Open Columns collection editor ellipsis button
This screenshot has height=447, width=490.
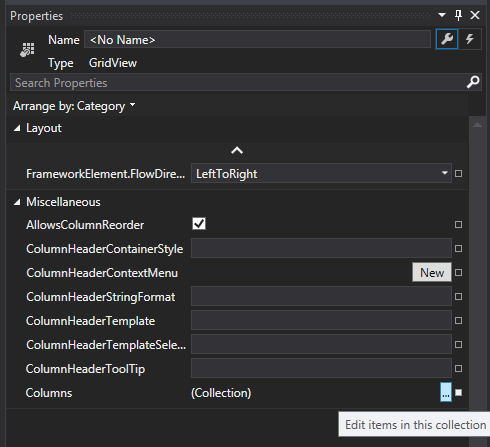pyautogui.click(x=446, y=392)
